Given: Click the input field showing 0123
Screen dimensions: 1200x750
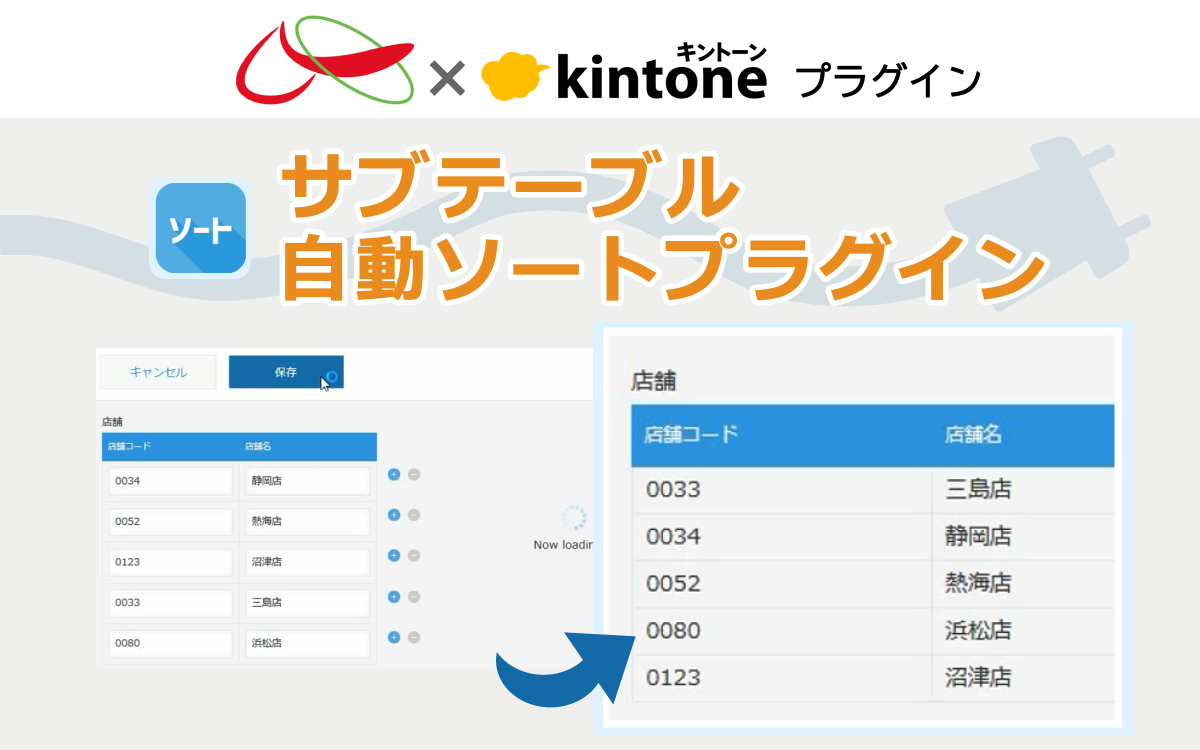Looking at the screenshot, I should [x=170, y=562].
